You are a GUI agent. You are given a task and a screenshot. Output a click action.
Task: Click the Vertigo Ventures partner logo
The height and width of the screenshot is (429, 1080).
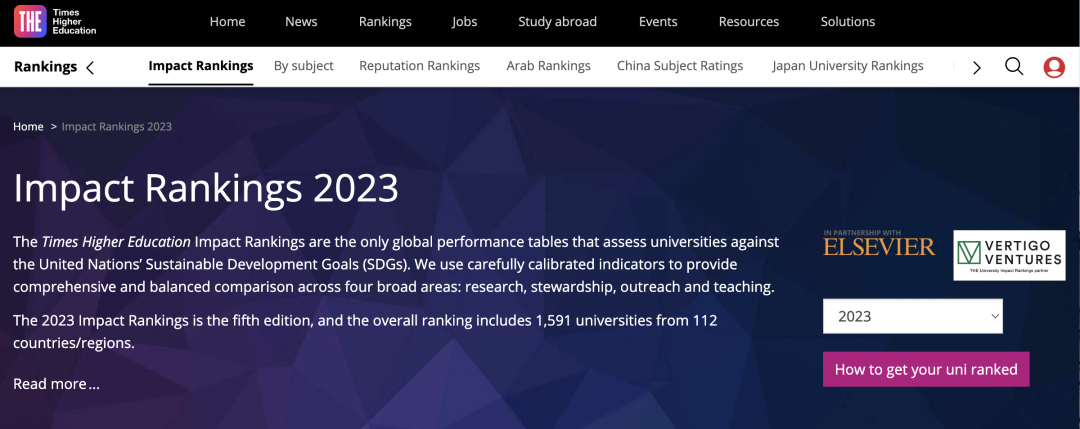(1009, 255)
